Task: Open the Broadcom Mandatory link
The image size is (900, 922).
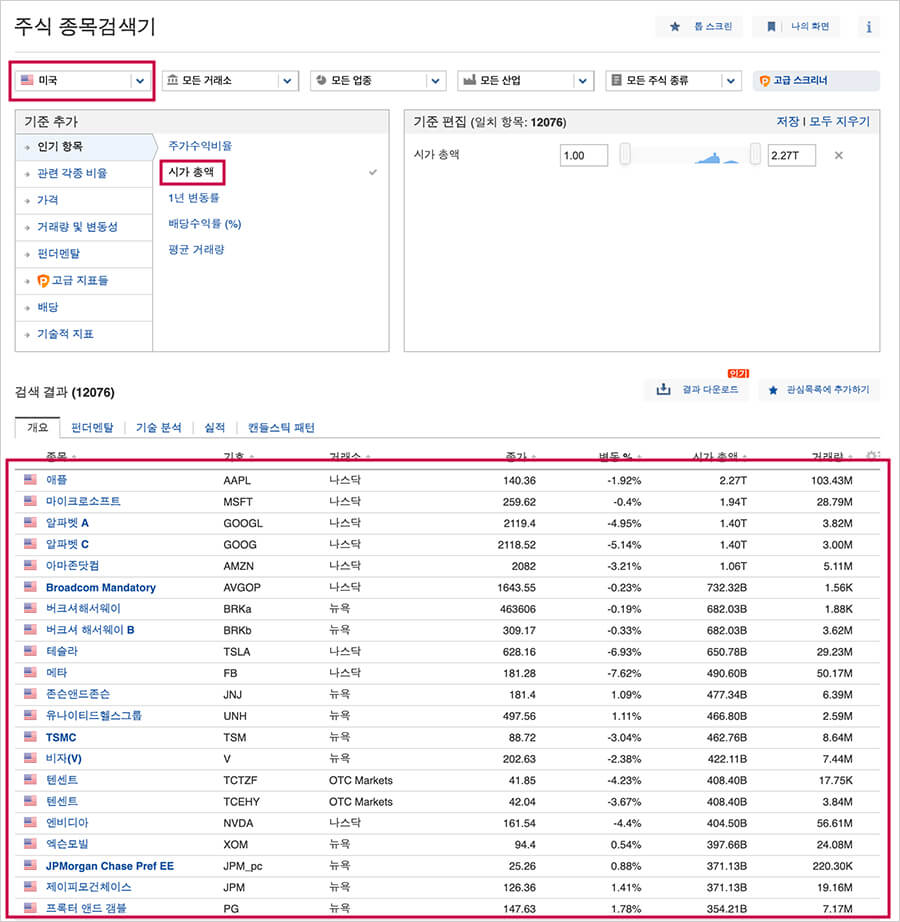Action: 101,587
